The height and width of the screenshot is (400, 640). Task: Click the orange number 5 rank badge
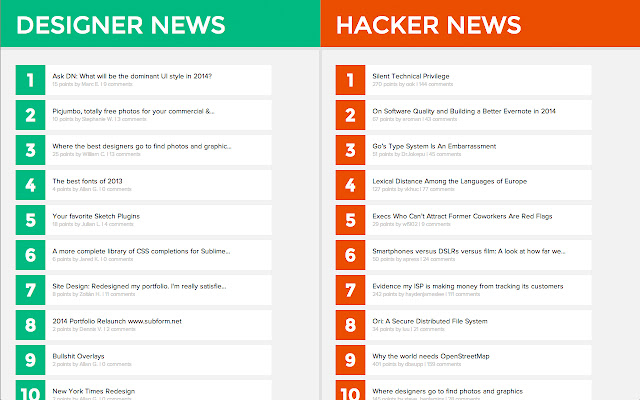[350, 220]
